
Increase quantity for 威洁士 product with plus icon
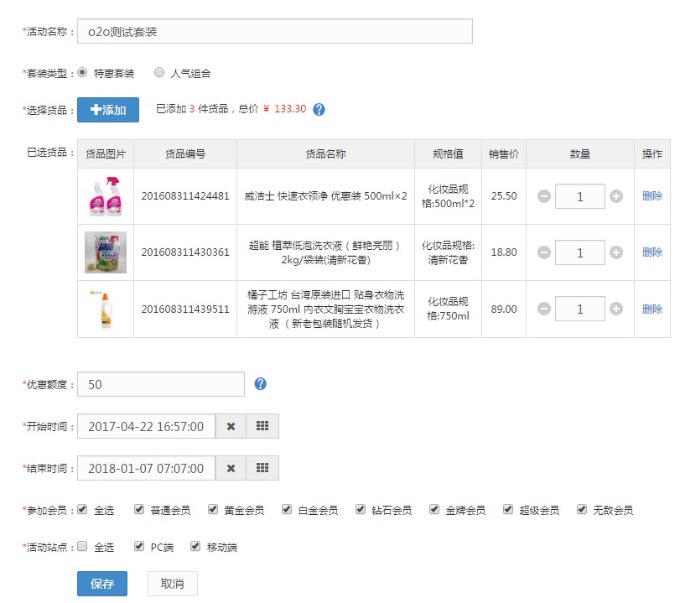[x=616, y=196]
